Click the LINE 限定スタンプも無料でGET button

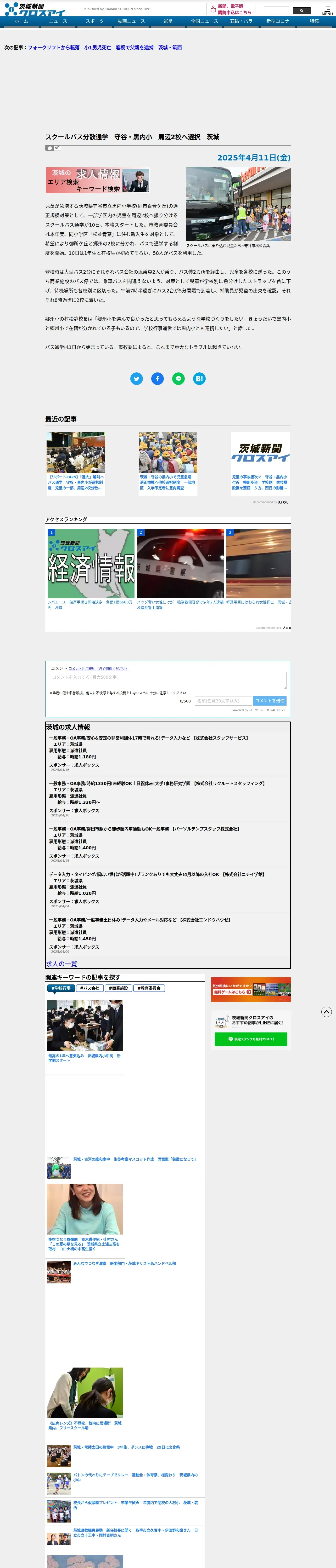251,1039
